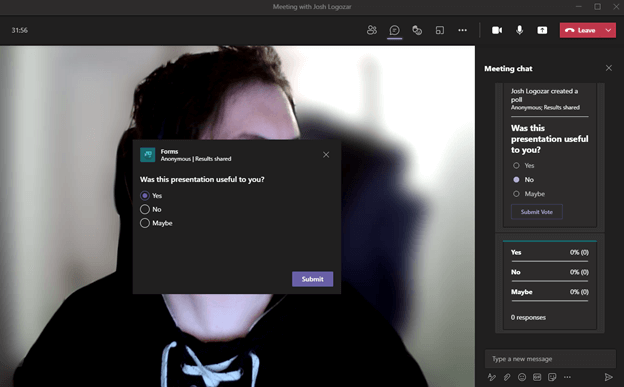Toggle the meeting chat icon in the toolbar

pyautogui.click(x=394, y=30)
